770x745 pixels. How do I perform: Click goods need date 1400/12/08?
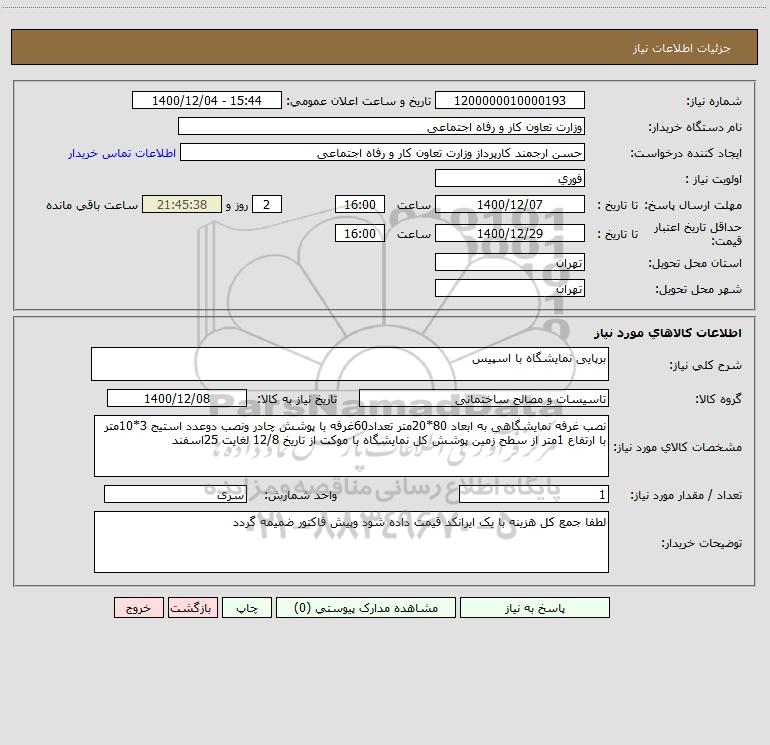pyautogui.click(x=177, y=398)
